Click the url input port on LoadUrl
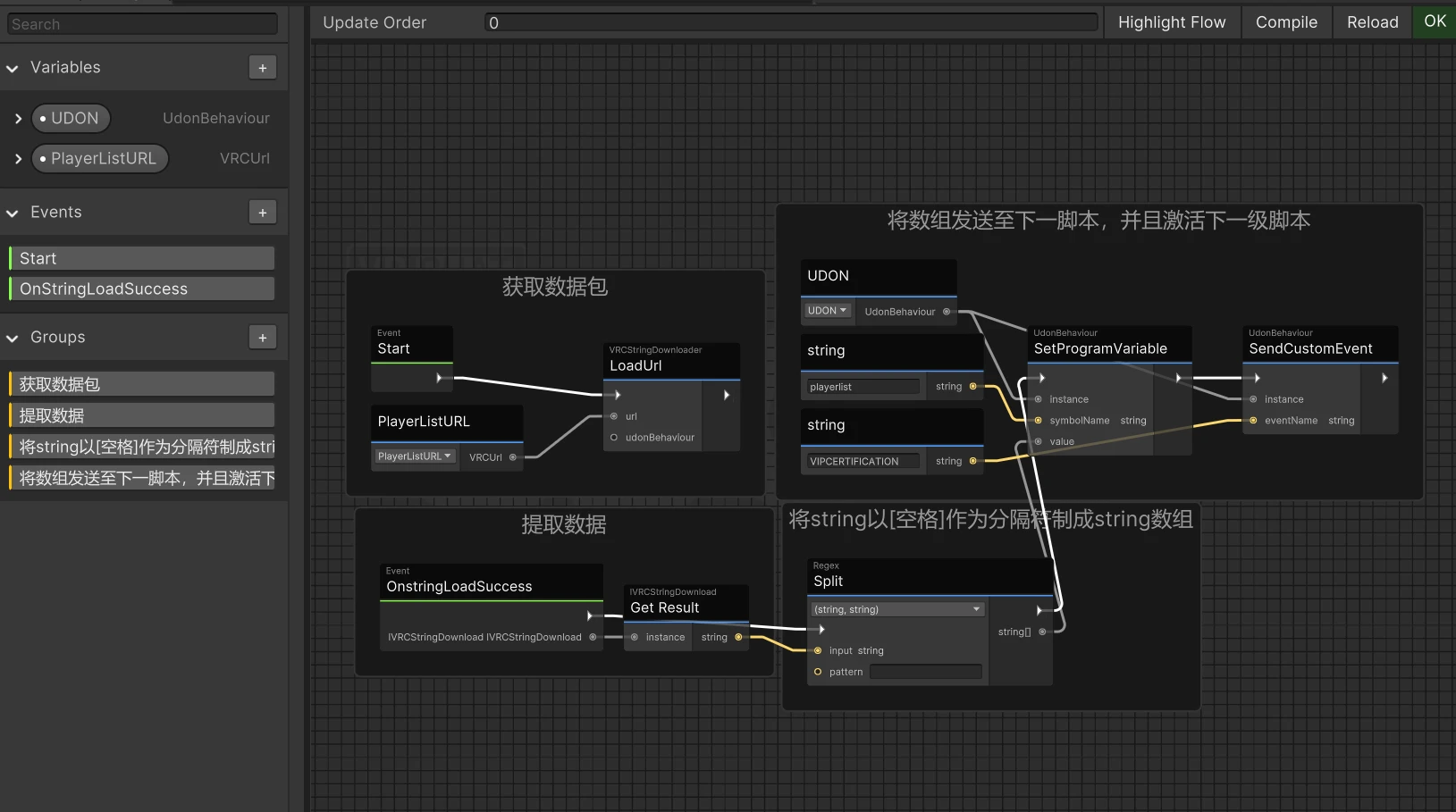1456x812 pixels. [614, 416]
